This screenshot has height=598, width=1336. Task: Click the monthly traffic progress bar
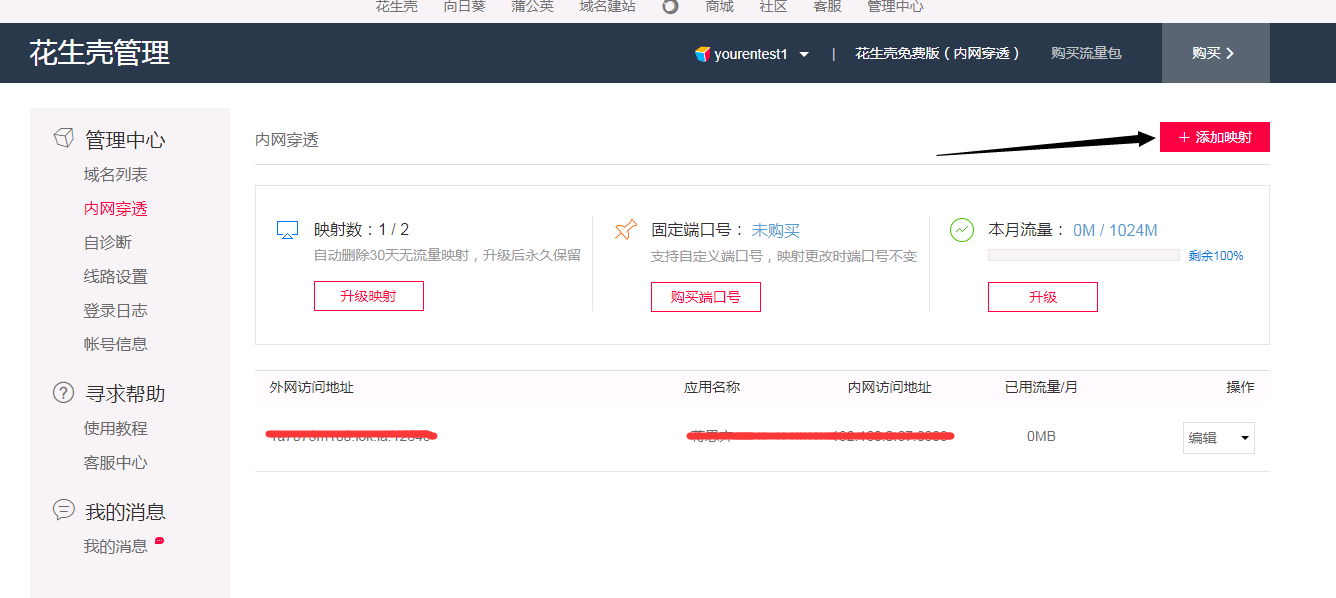[1083, 256]
